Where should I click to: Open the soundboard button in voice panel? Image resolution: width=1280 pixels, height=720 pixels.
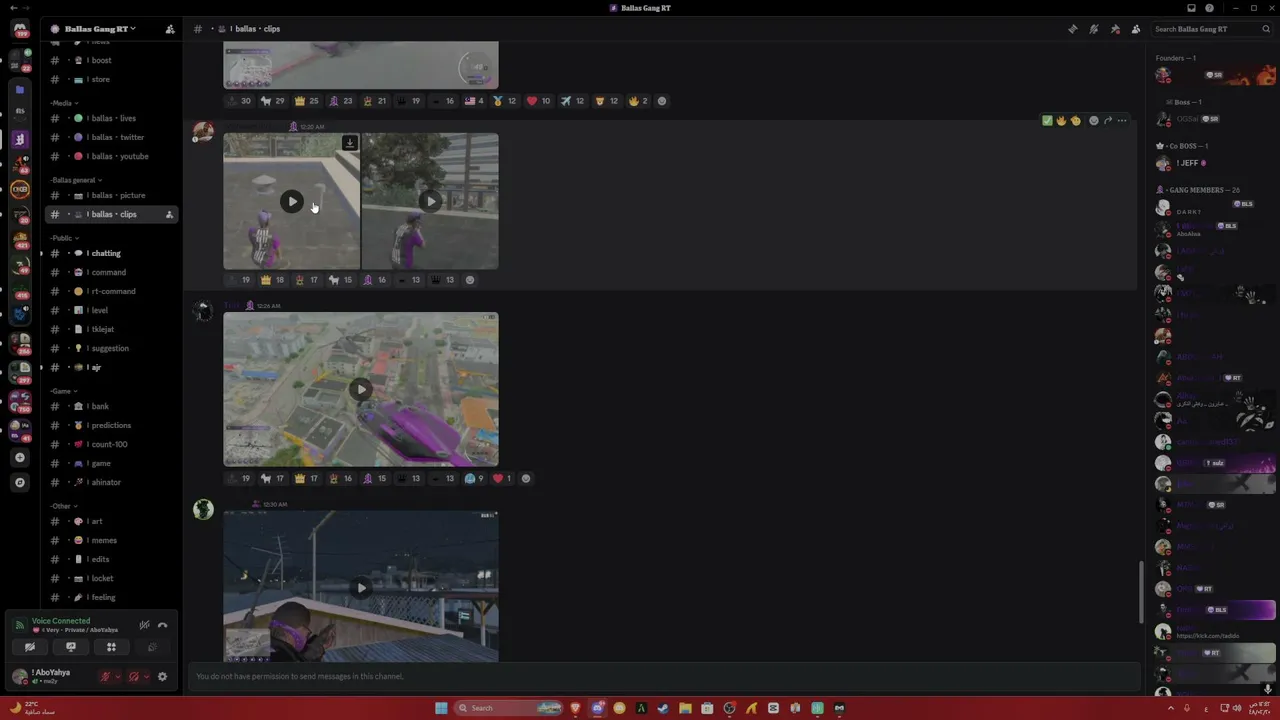tap(152, 647)
